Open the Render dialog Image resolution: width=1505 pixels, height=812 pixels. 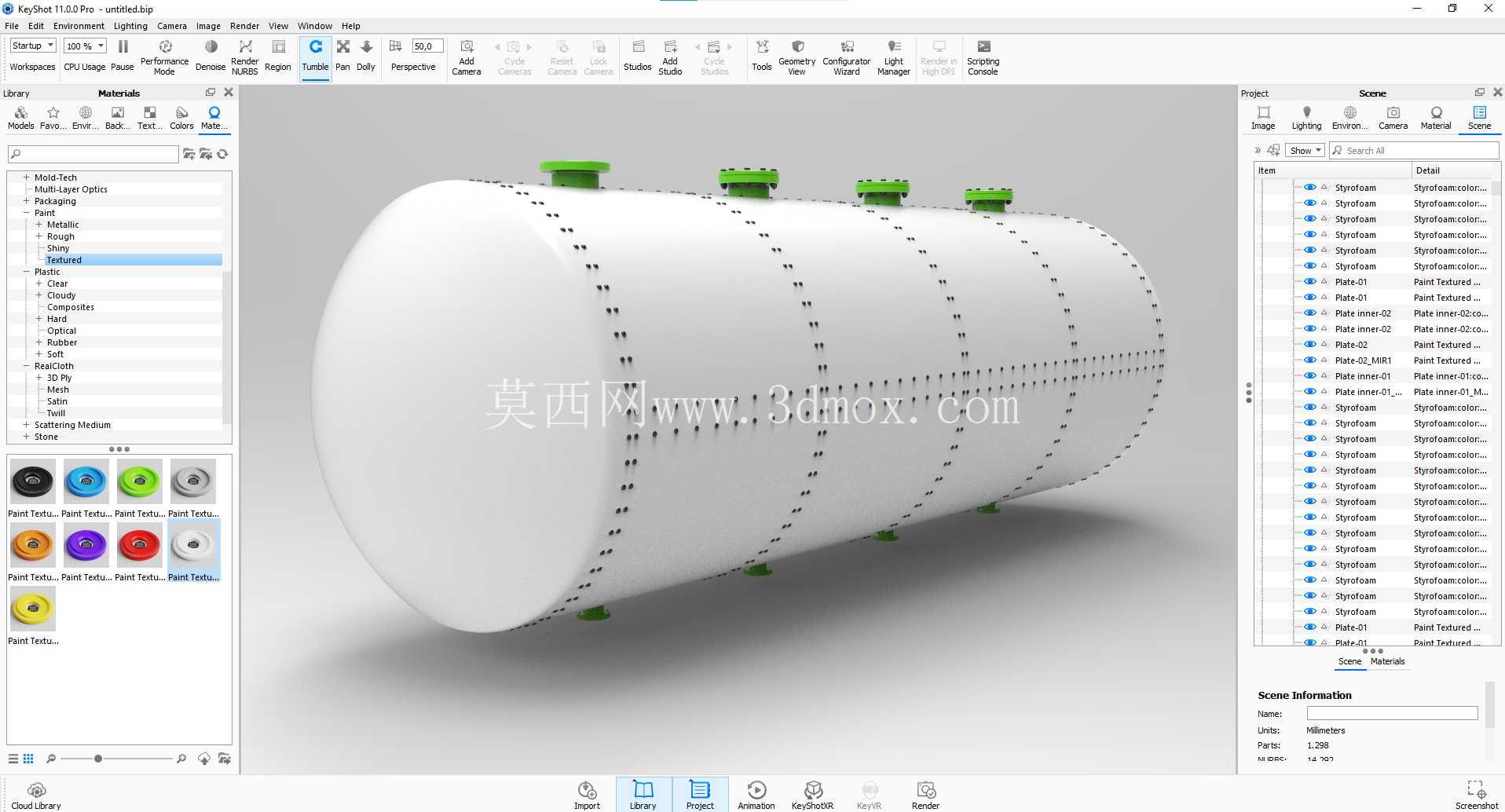pyautogui.click(x=926, y=795)
